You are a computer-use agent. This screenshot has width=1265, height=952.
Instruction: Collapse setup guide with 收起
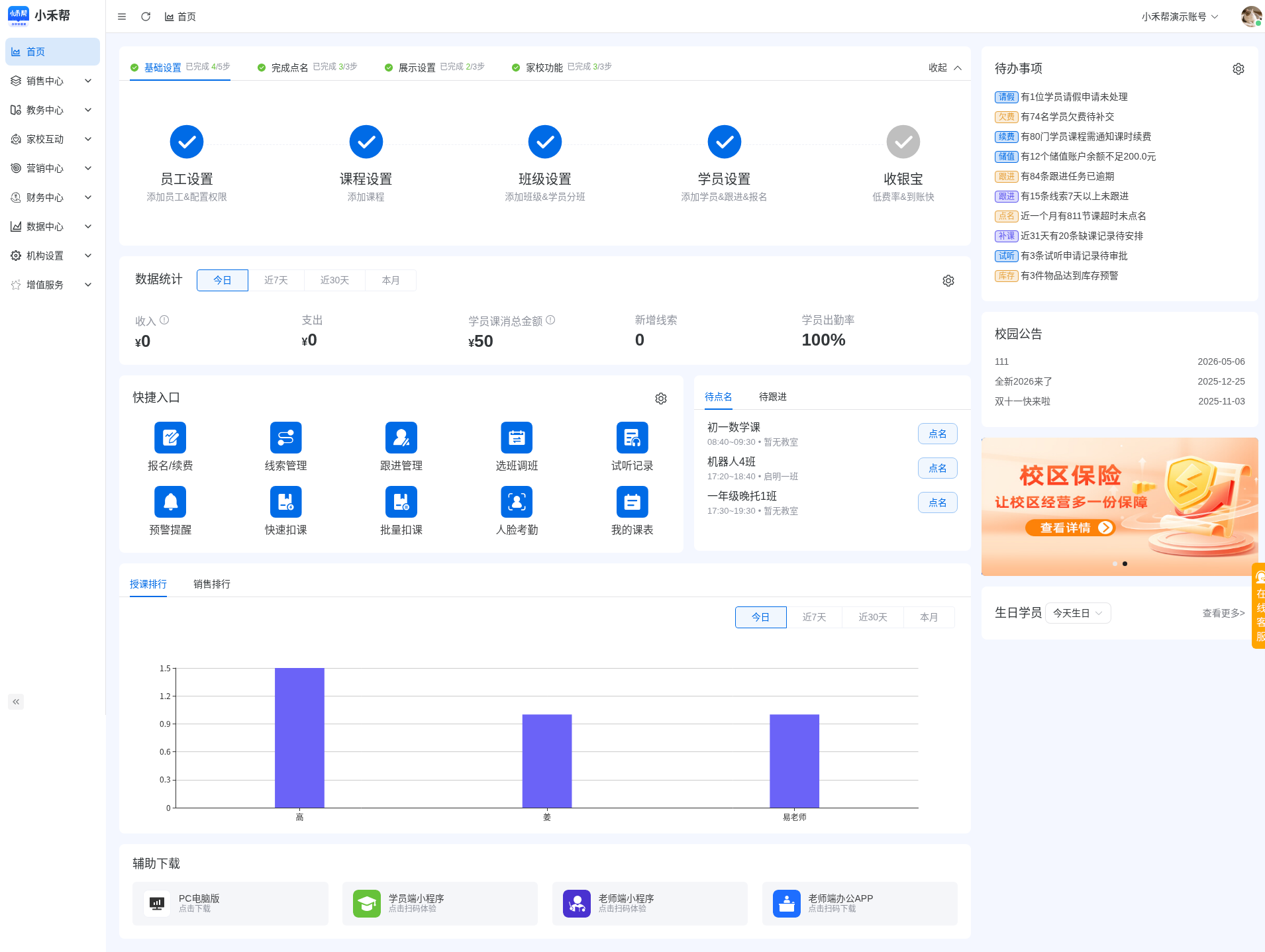945,68
